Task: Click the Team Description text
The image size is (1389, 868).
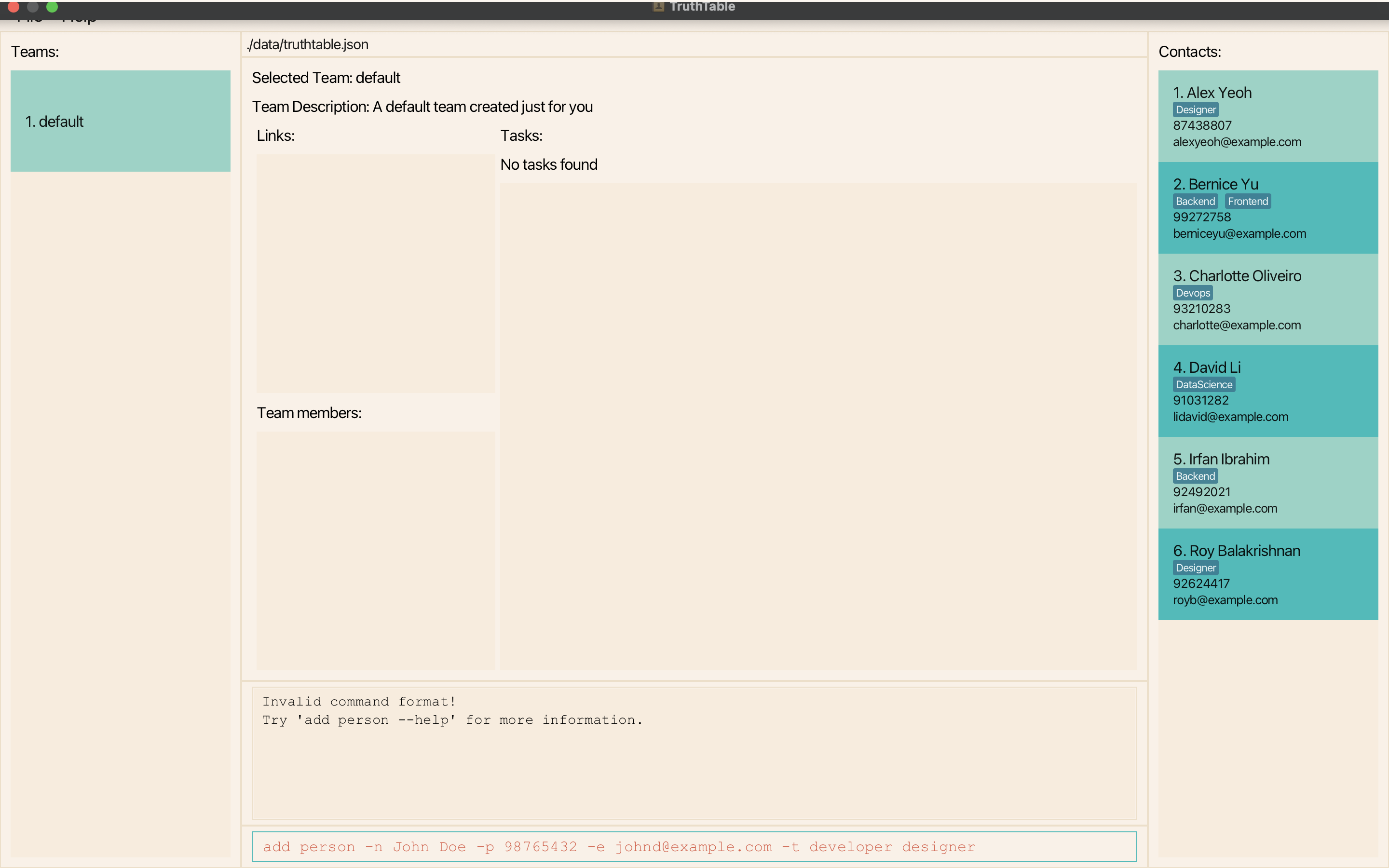Action: [x=422, y=107]
